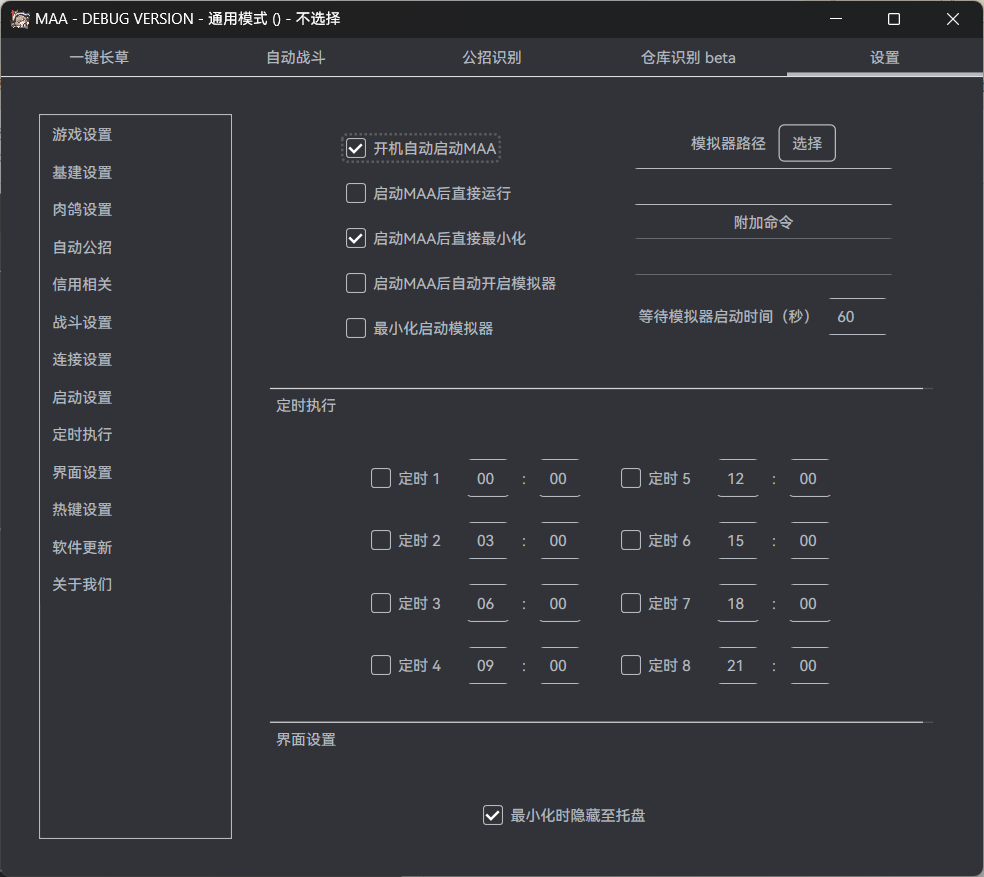Viewport: 984px width, 877px height.
Task: Click the 定时 6 minute field
Action: pos(810,541)
